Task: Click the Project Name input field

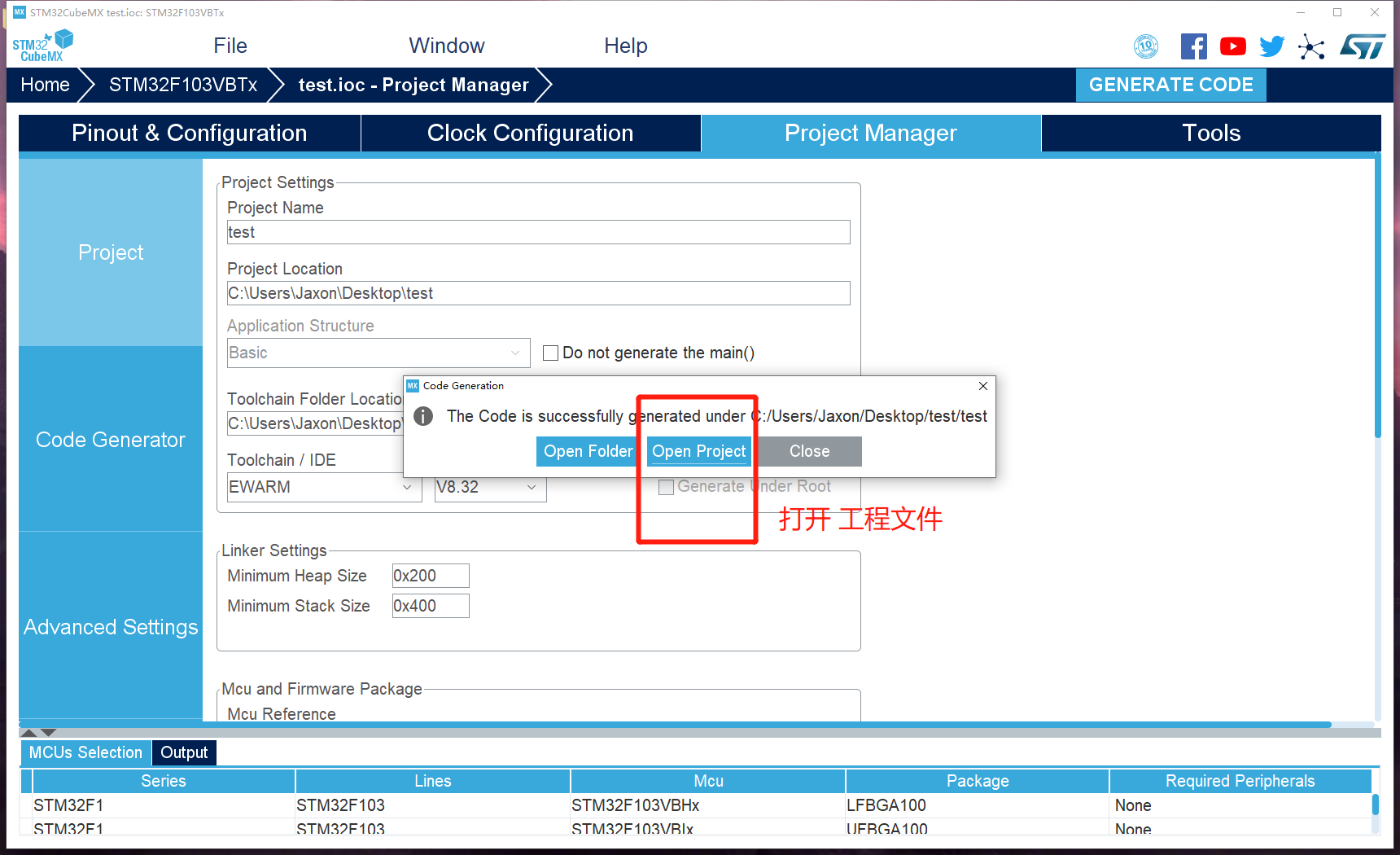Action: (x=539, y=232)
